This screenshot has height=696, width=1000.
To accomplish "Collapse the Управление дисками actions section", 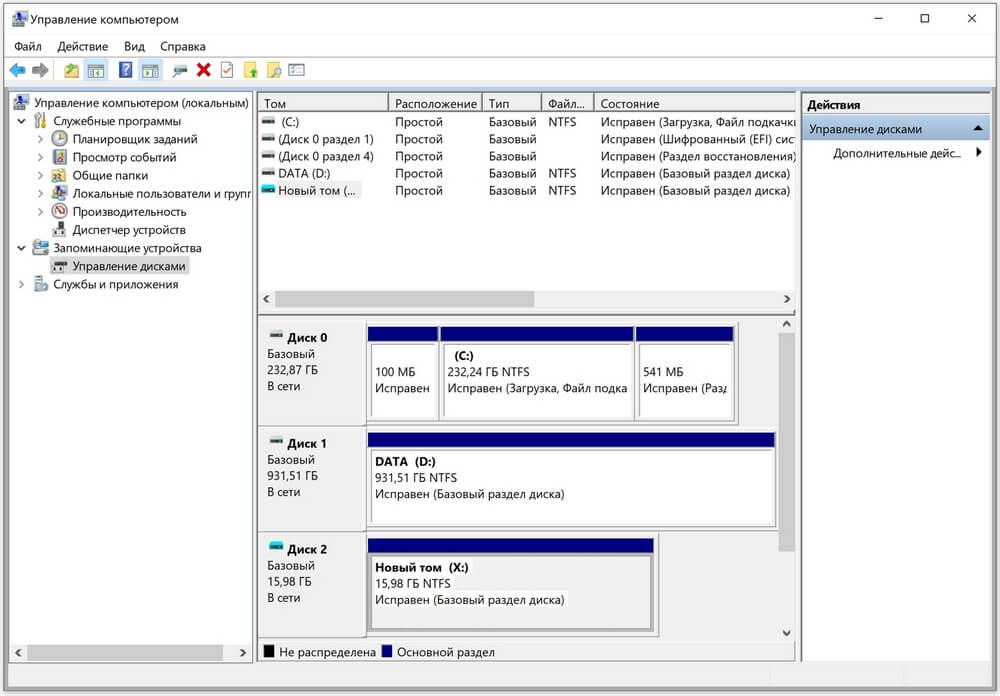I will (978, 129).
